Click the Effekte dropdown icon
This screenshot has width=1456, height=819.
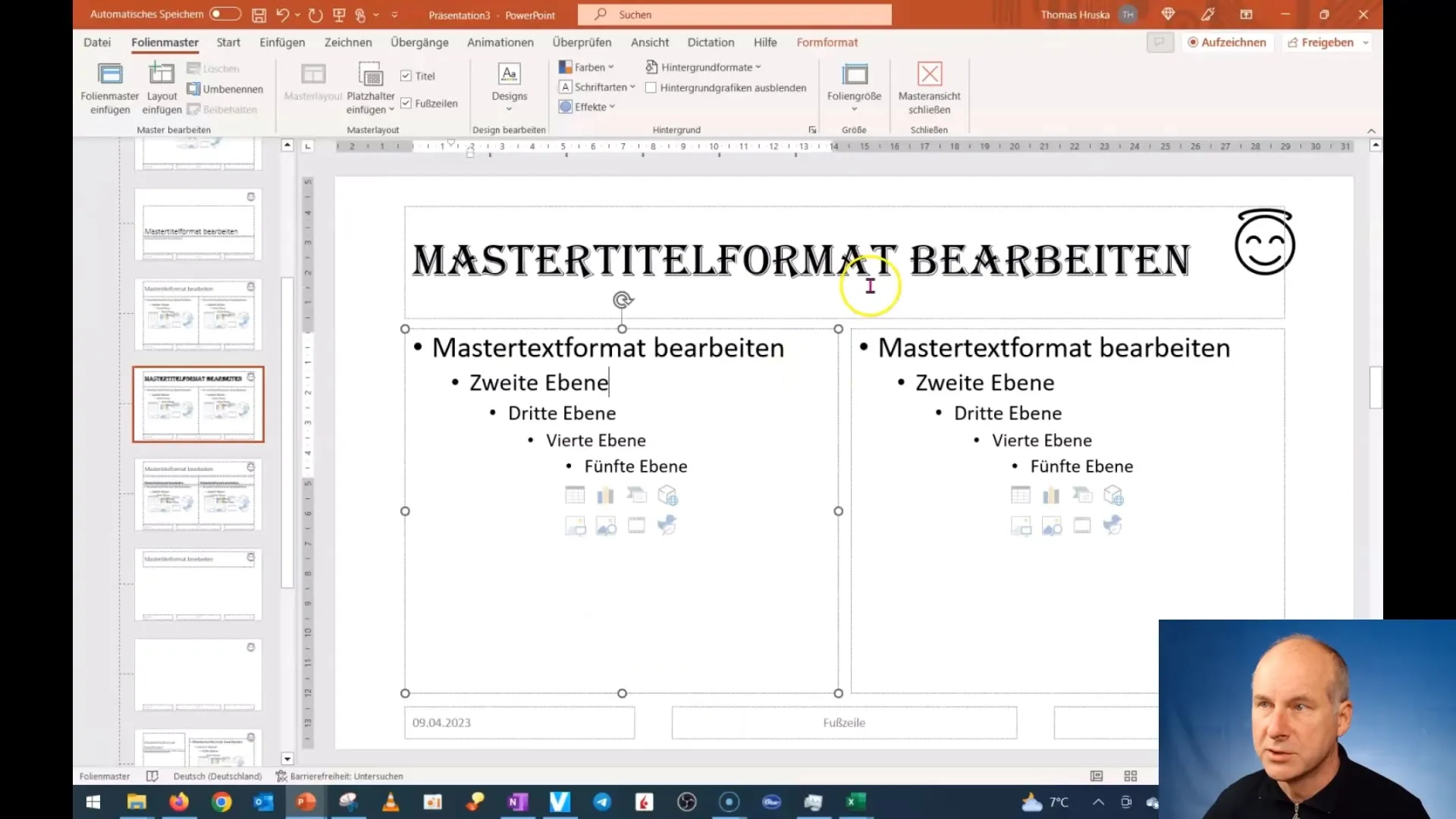click(611, 107)
